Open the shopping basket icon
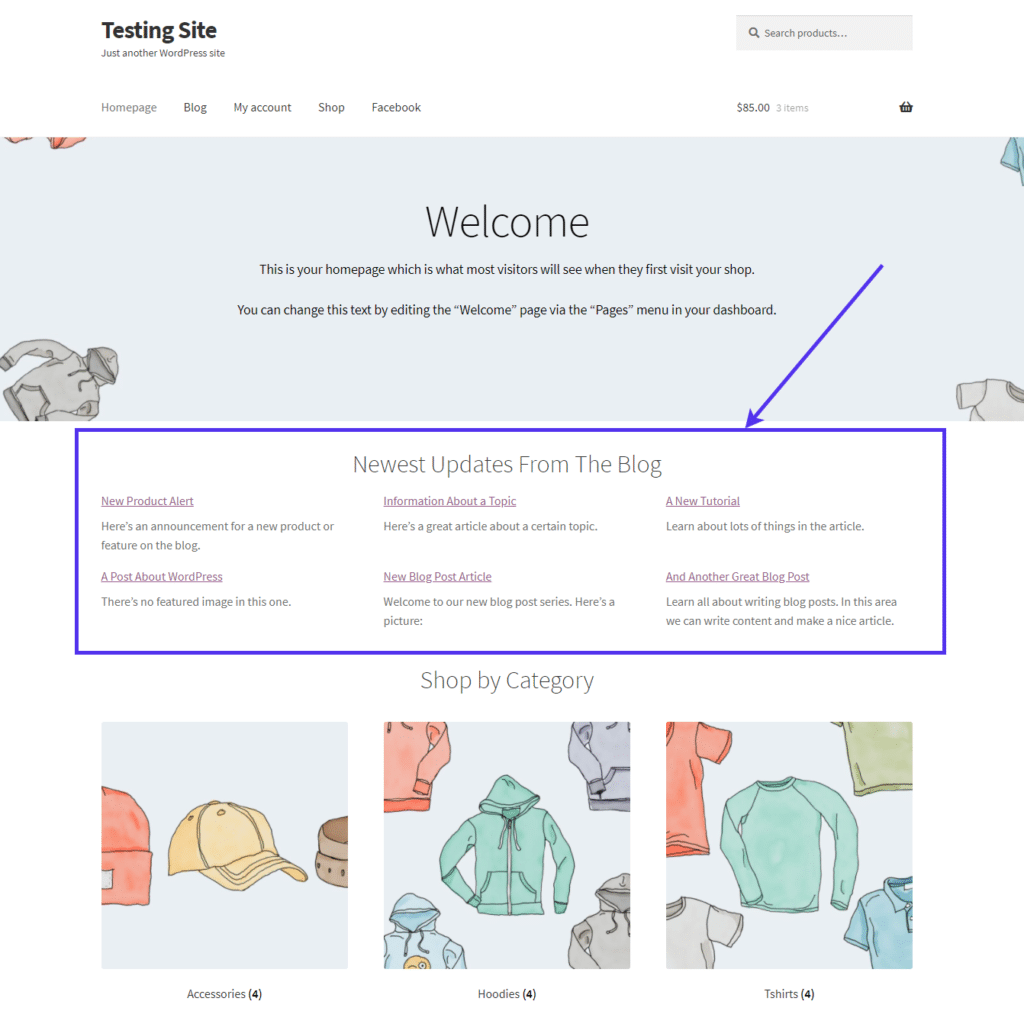The width and height of the screenshot is (1024, 1011). coord(905,107)
